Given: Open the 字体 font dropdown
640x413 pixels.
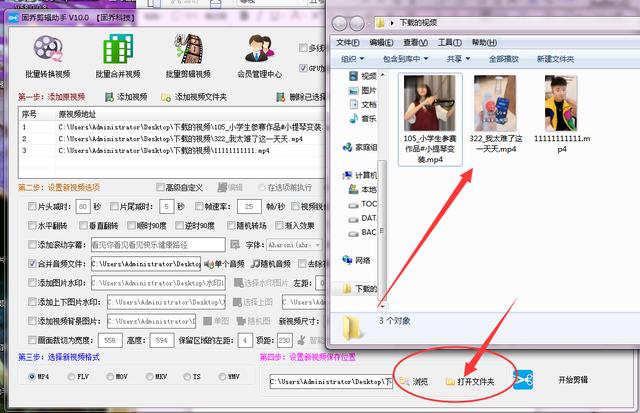Looking at the screenshot, I should [x=294, y=245].
